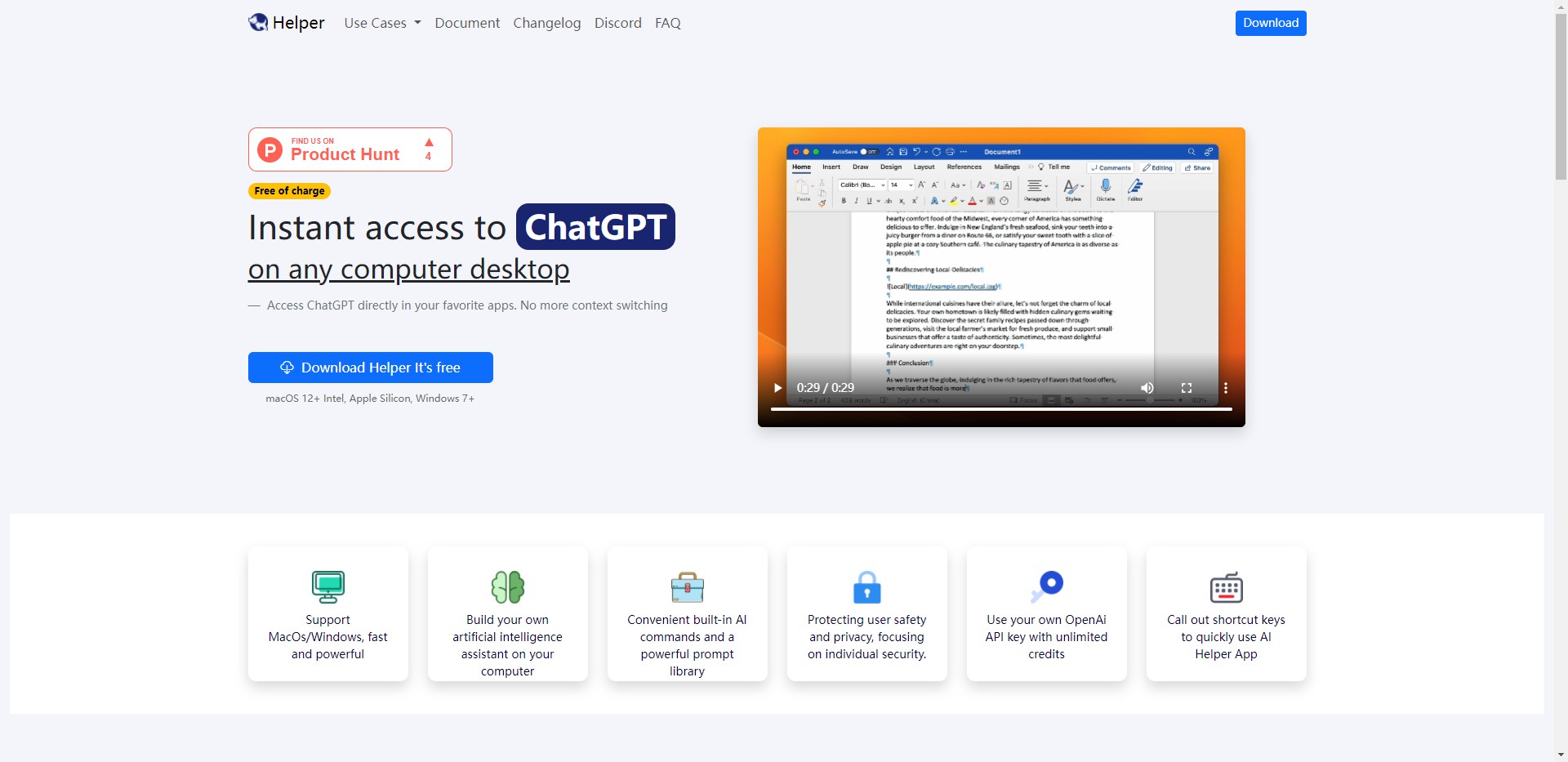Click on any computer desktop heading
Screen dimensions: 1568x762
coord(409,269)
